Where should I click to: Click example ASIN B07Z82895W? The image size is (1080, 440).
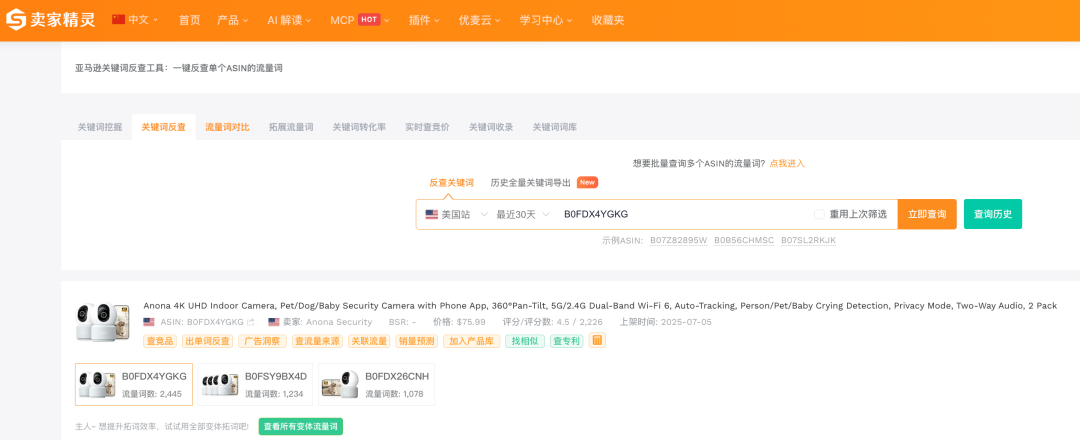click(678, 240)
